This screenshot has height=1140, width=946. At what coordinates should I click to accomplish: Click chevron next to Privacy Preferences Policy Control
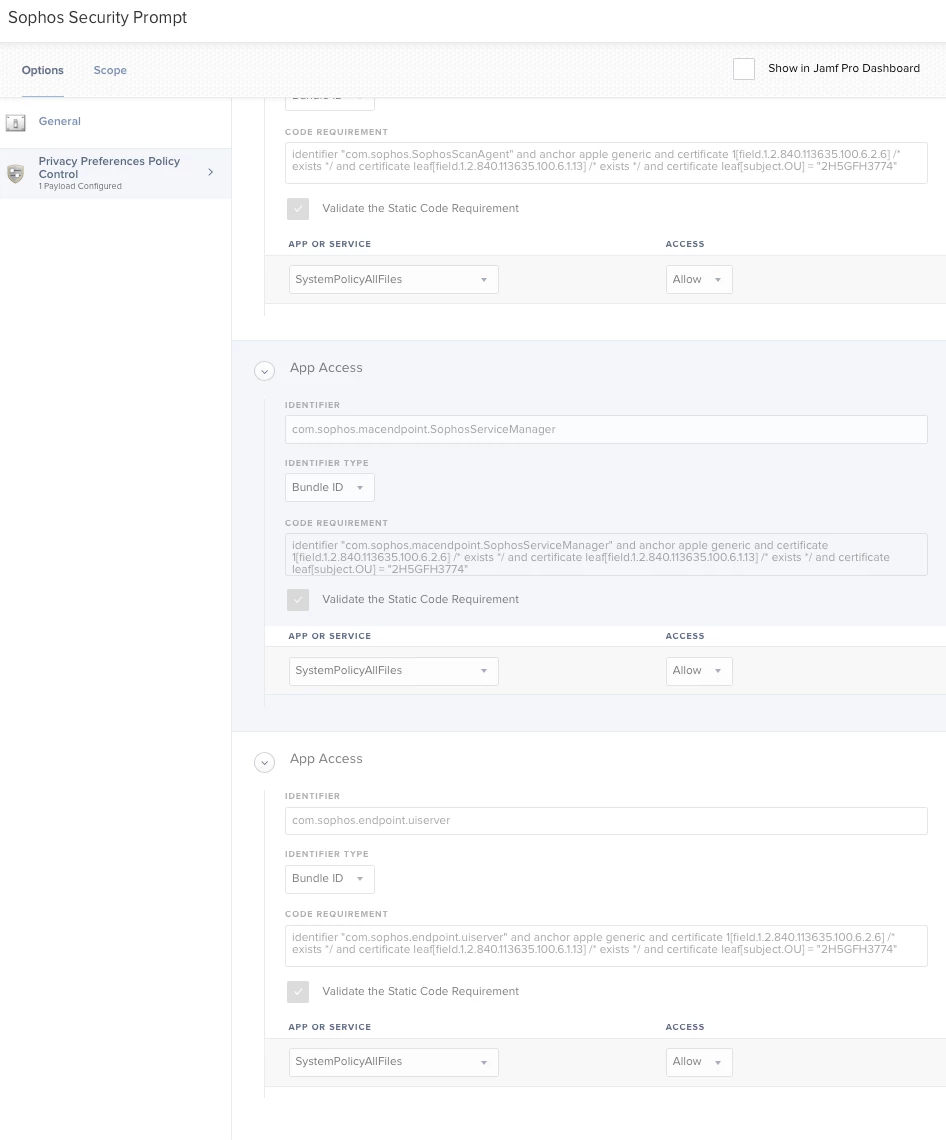click(211, 172)
